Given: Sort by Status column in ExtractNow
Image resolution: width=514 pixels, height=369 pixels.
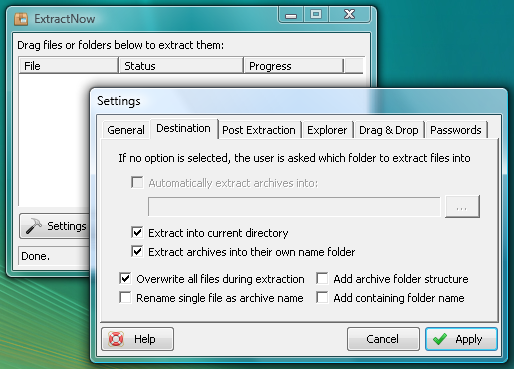Looking at the screenshot, I should (181, 66).
